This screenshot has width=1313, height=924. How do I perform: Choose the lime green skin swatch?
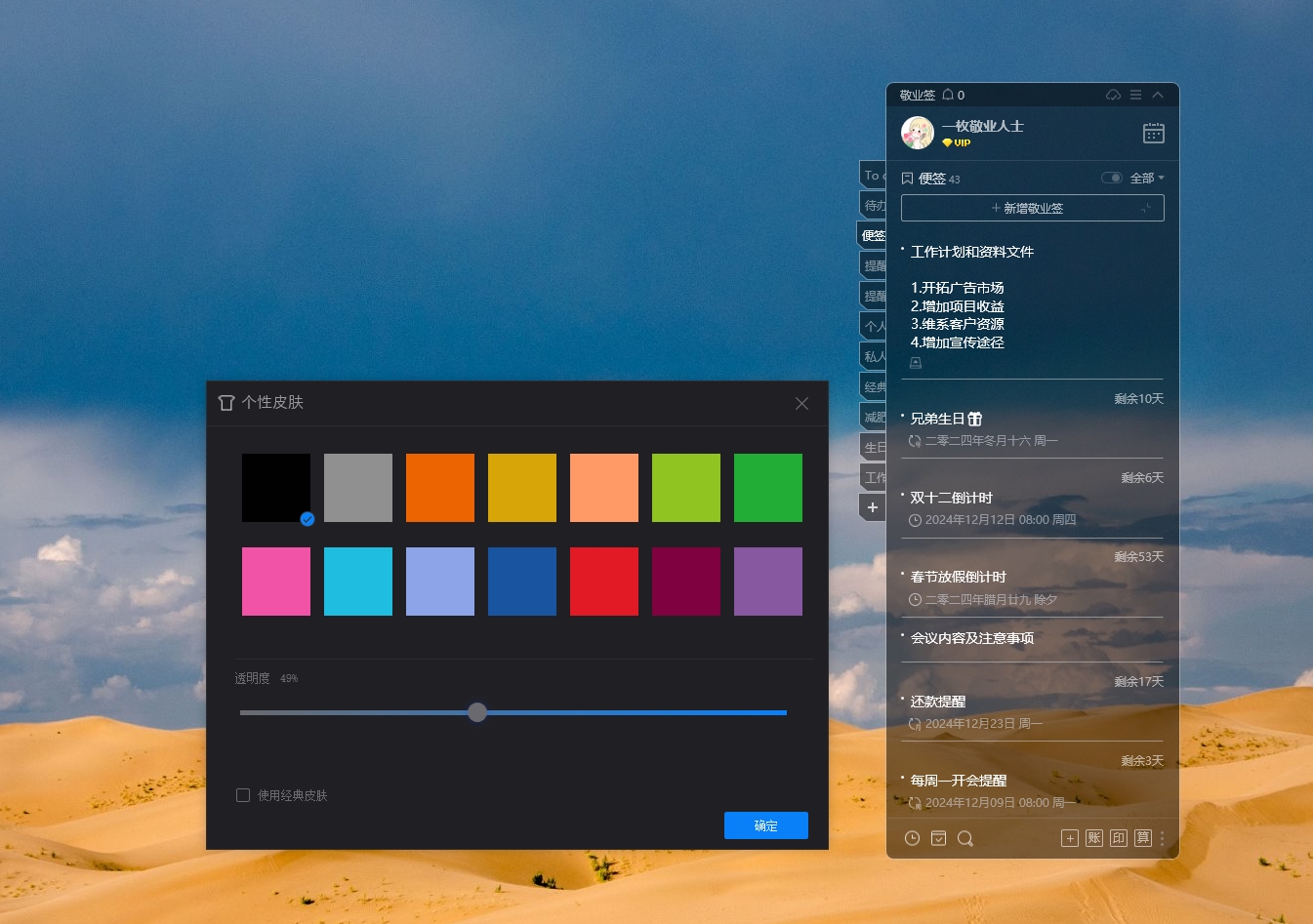(x=686, y=488)
